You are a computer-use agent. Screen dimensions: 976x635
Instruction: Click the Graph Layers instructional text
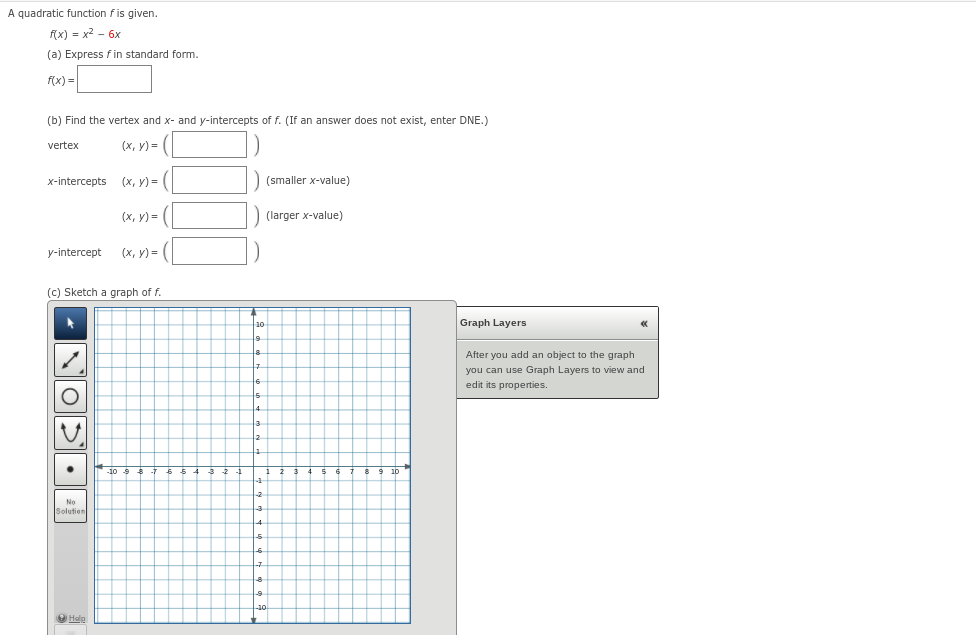[555, 368]
